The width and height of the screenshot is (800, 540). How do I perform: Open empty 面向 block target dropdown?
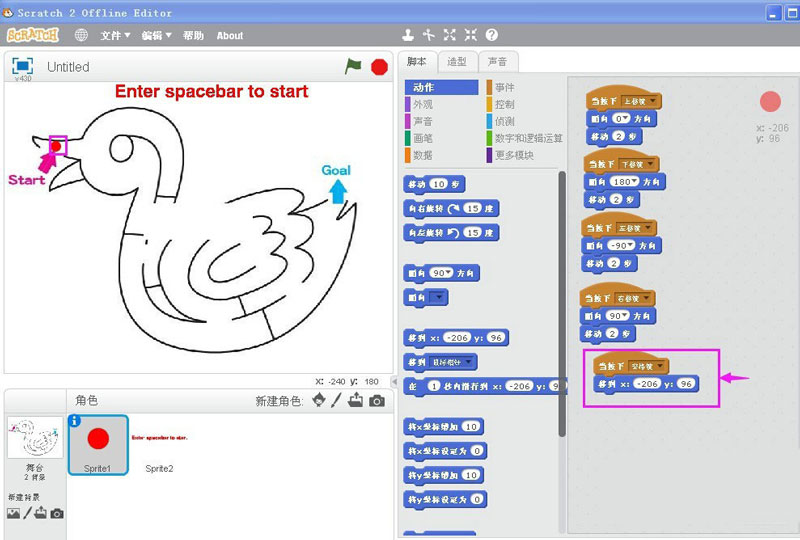pos(438,297)
